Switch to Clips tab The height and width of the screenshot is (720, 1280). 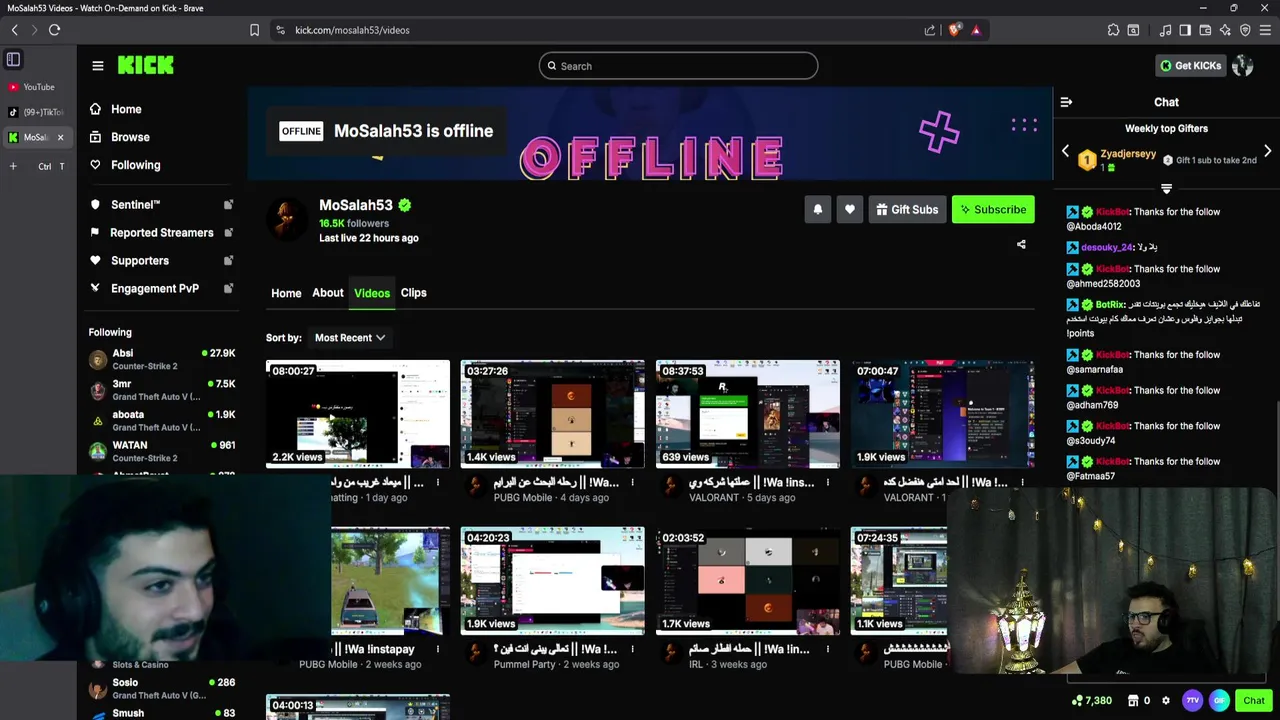(413, 293)
